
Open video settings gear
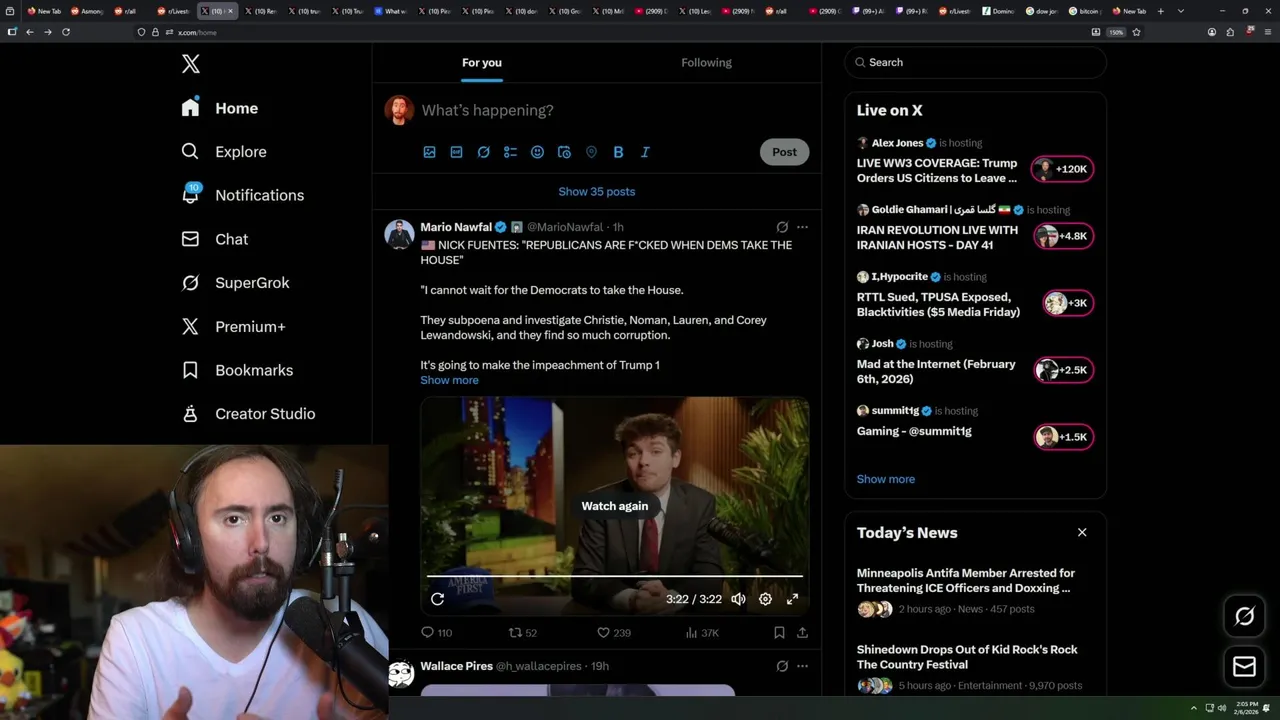tap(765, 599)
